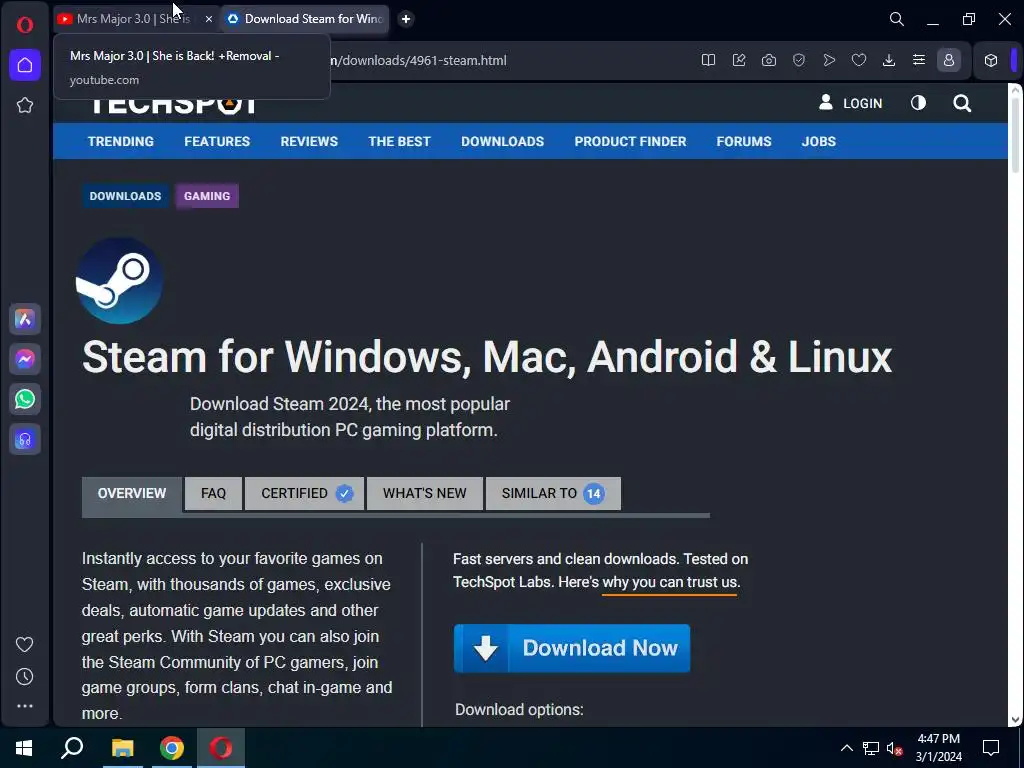Open History clock icon in sidebar
Image resolution: width=1024 pixels, height=768 pixels.
25,677
